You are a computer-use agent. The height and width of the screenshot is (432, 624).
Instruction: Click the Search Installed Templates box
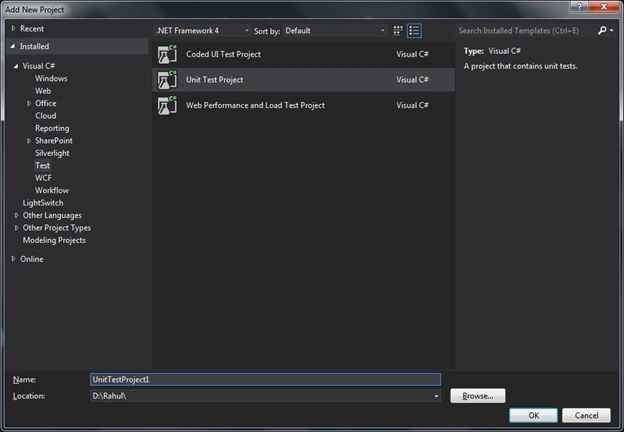click(x=525, y=31)
